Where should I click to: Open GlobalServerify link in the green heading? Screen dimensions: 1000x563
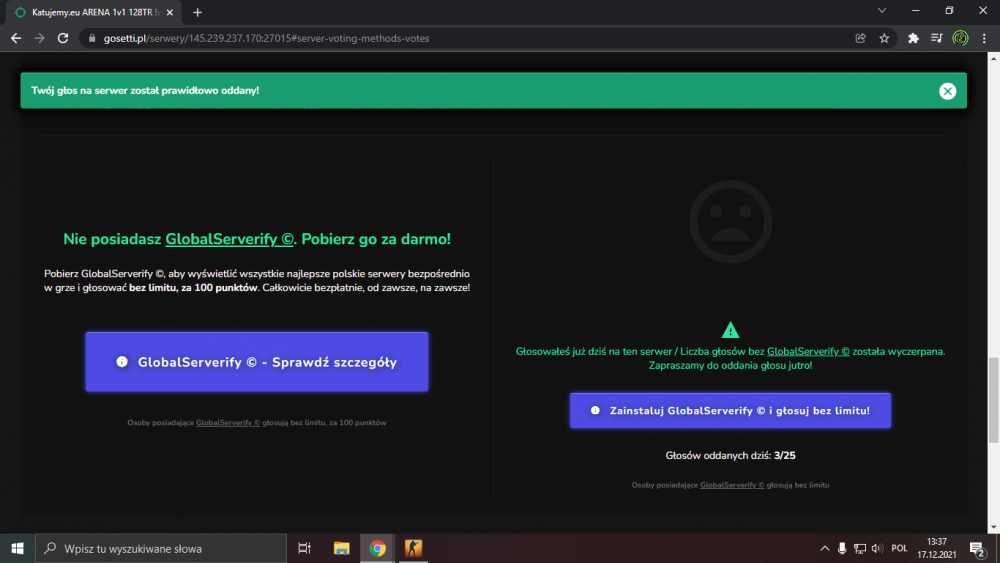pyautogui.click(x=229, y=239)
